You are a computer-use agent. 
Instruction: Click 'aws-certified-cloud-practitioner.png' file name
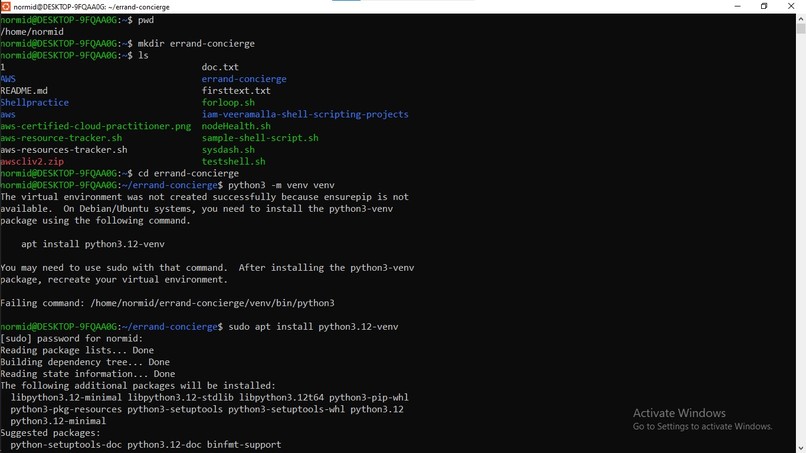pos(96,126)
